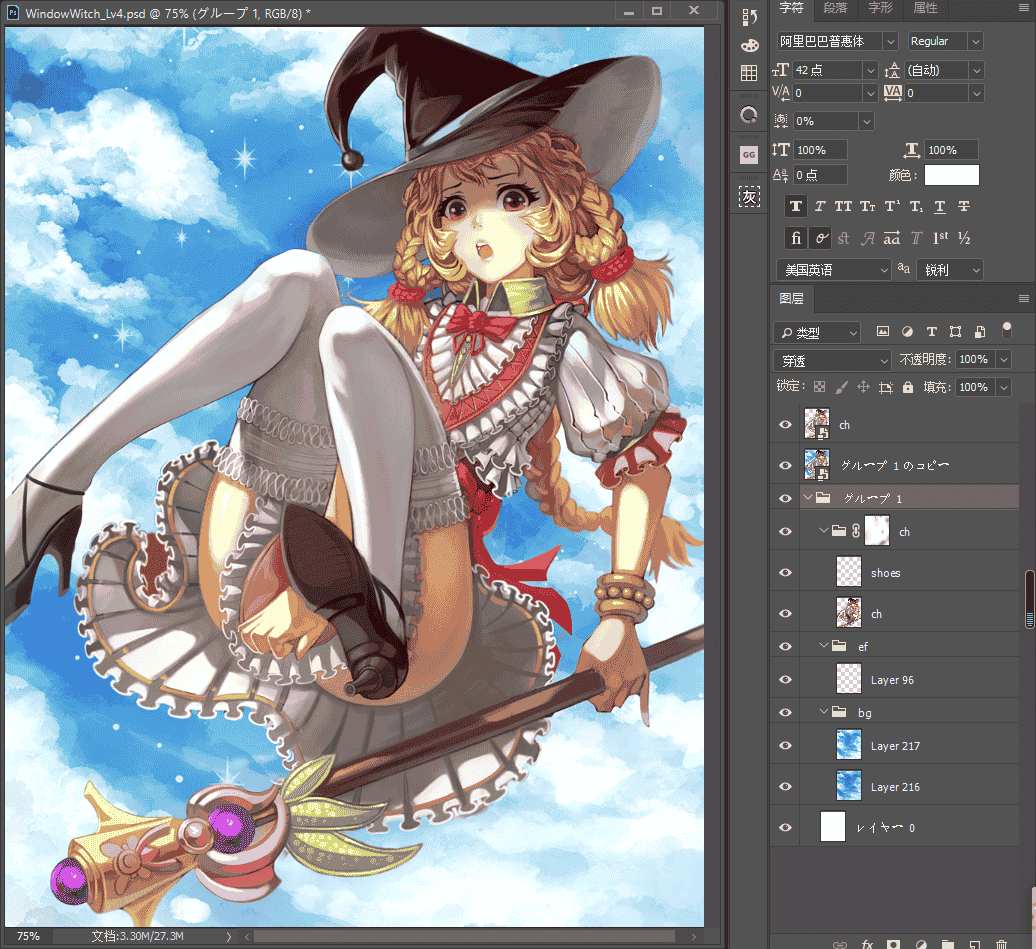The height and width of the screenshot is (949, 1036).
Task: Toggle strikethrough text style
Action: coord(964,206)
